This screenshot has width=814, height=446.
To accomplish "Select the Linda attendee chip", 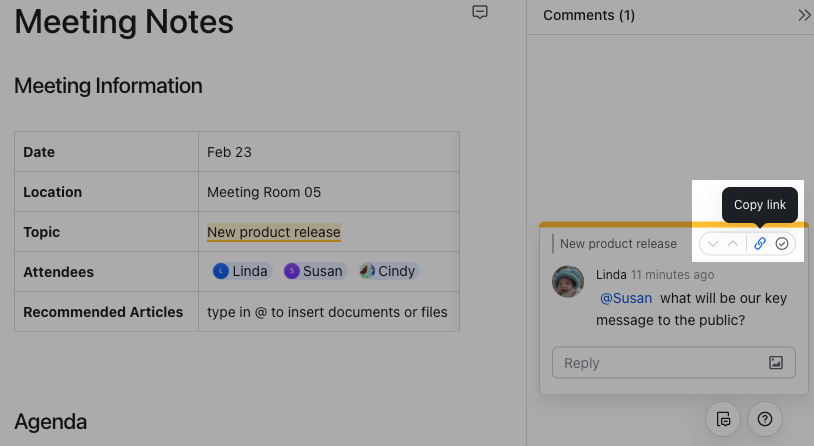I will (x=241, y=271).
